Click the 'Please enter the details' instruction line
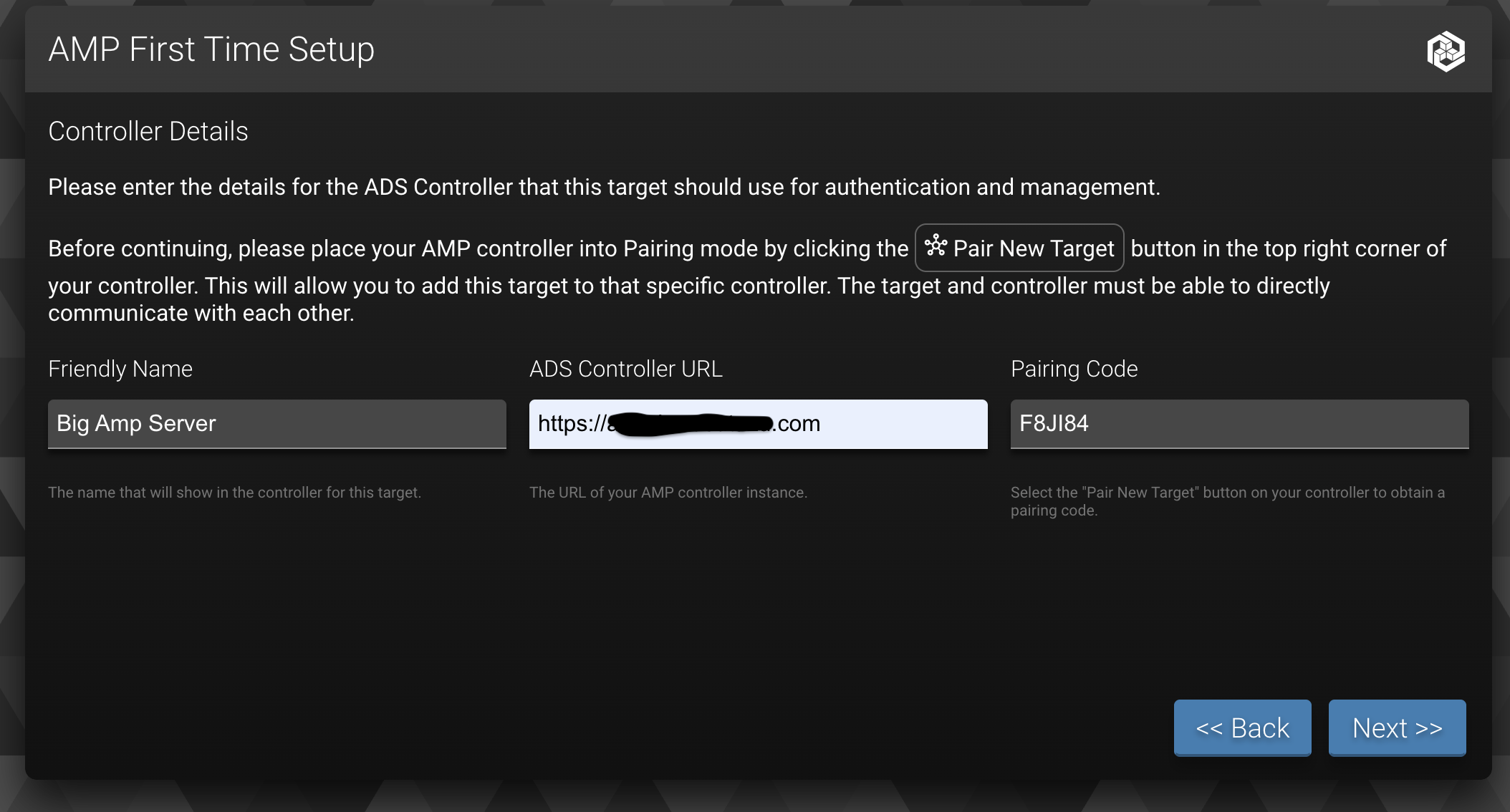The height and width of the screenshot is (812, 1510). tap(604, 188)
